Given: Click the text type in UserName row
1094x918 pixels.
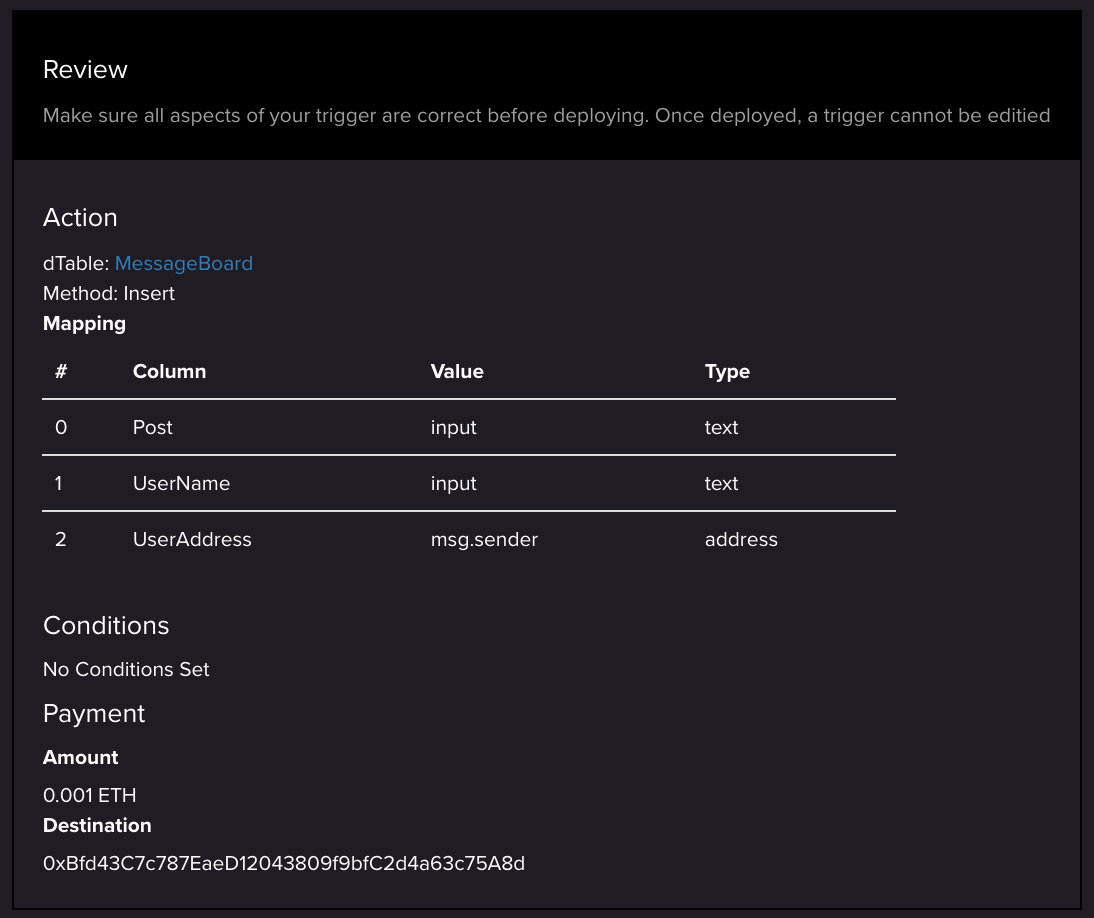Looking at the screenshot, I should (721, 484).
